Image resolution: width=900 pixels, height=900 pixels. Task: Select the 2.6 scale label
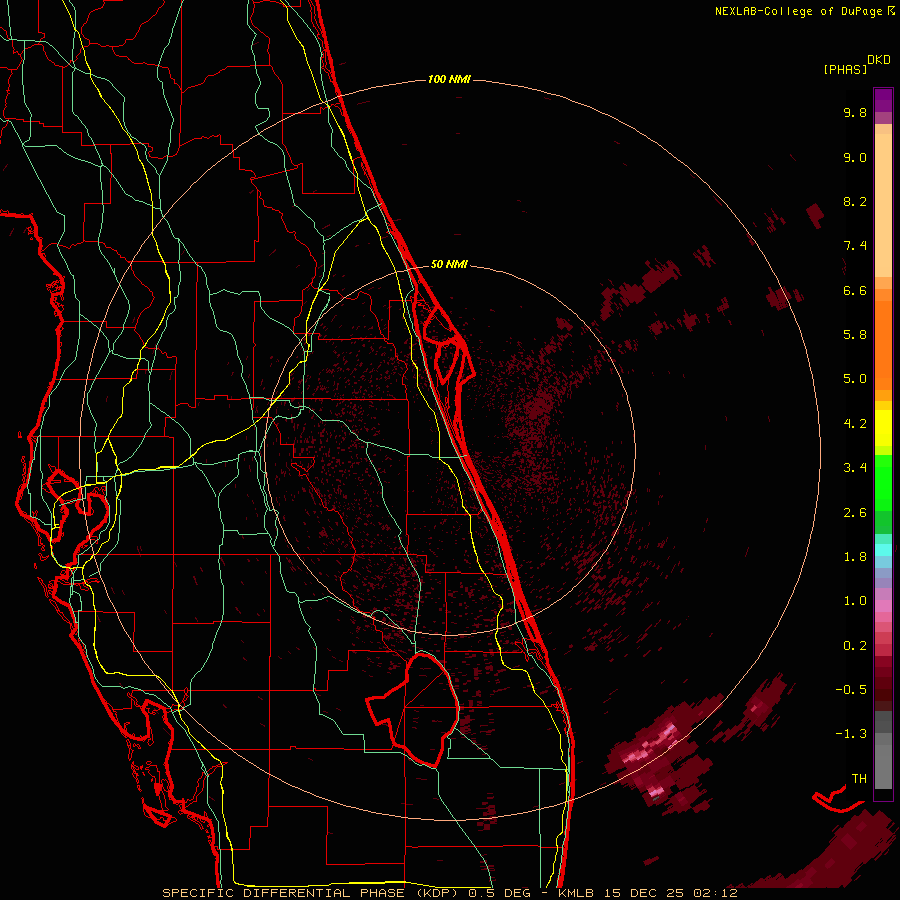(x=855, y=513)
